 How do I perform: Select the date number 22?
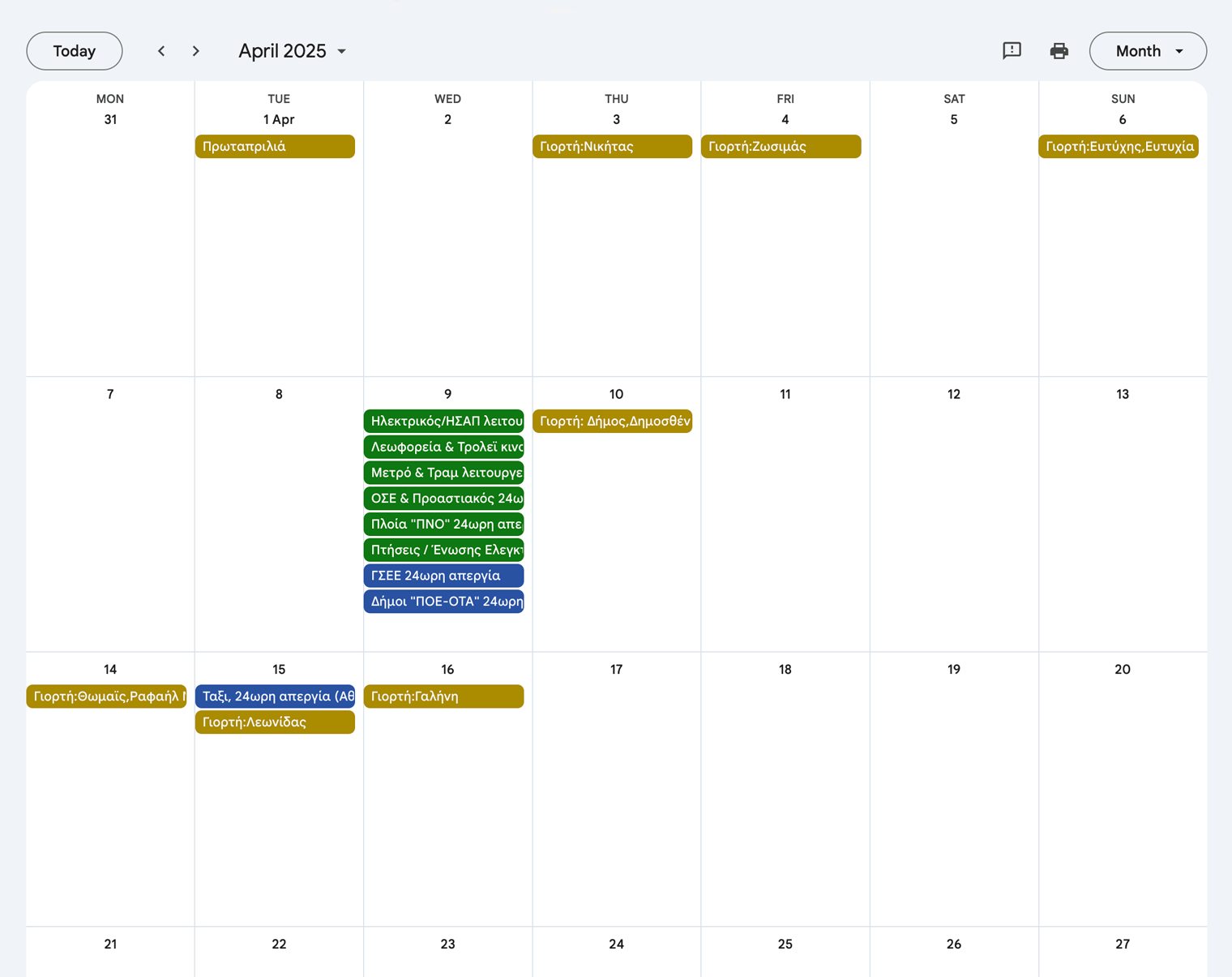[x=279, y=945]
